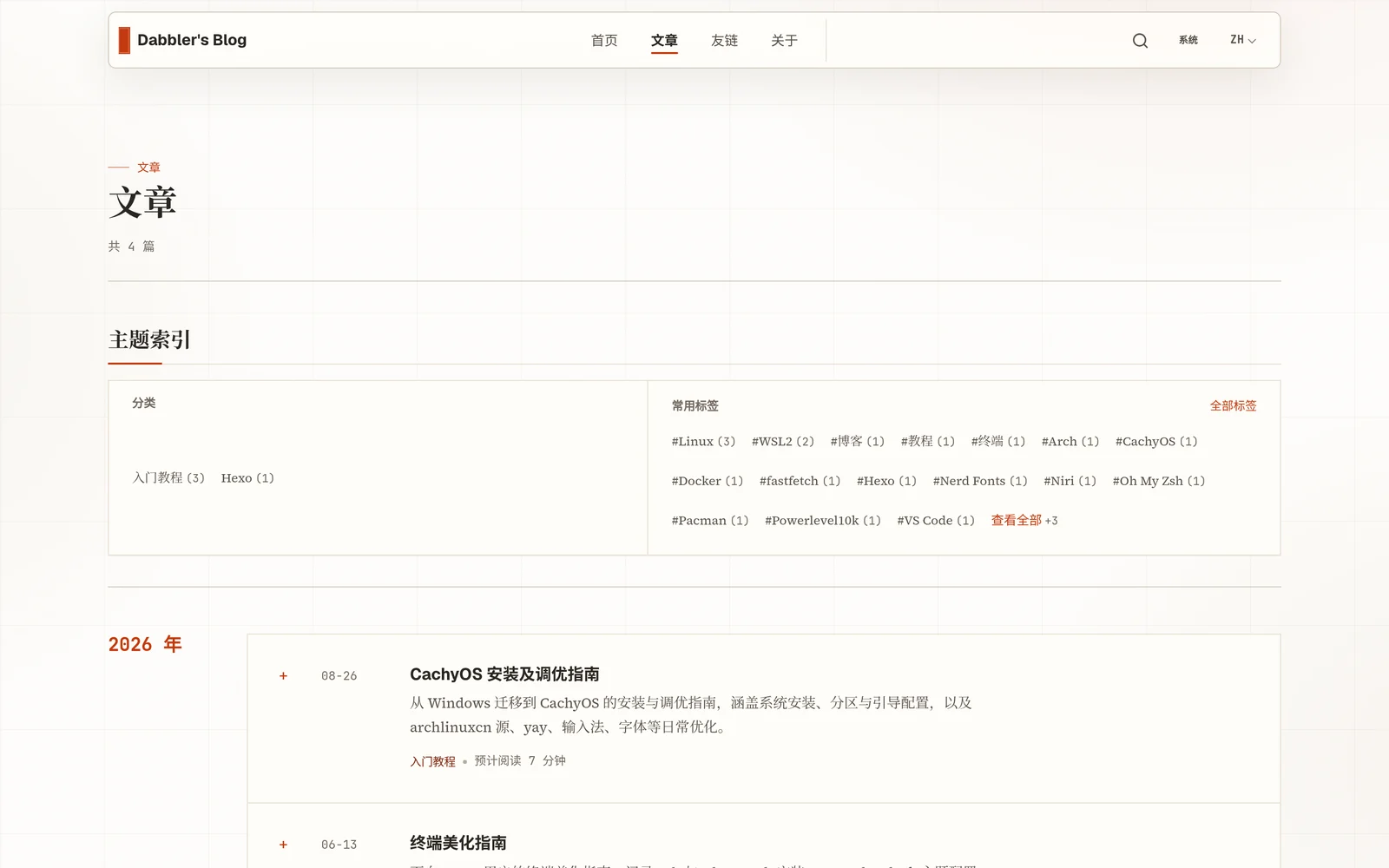
Task: Select the #教程 (1) tag
Action: [928, 441]
